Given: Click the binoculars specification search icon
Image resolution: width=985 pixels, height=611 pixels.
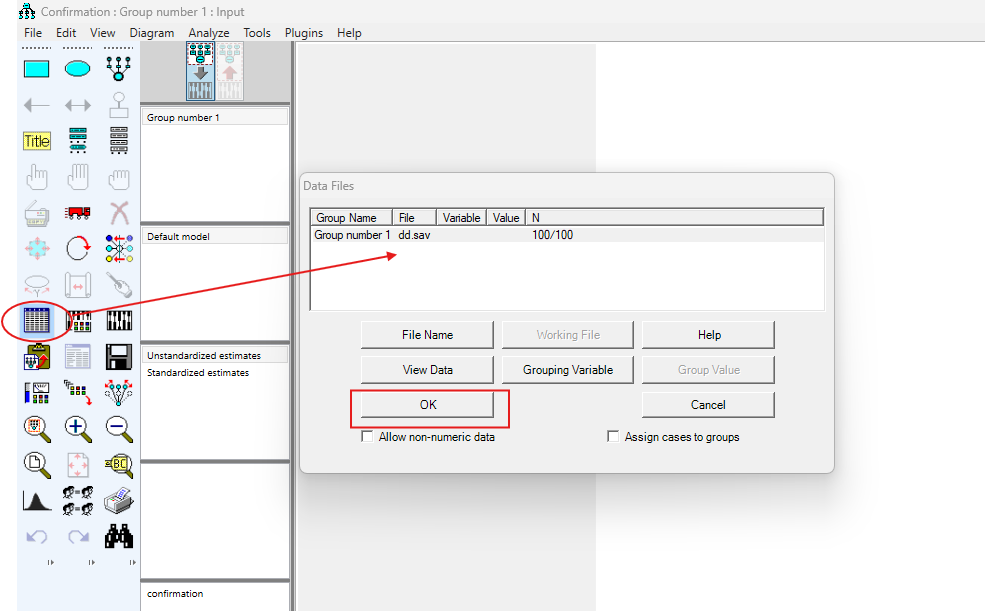Looking at the screenshot, I should click(119, 537).
